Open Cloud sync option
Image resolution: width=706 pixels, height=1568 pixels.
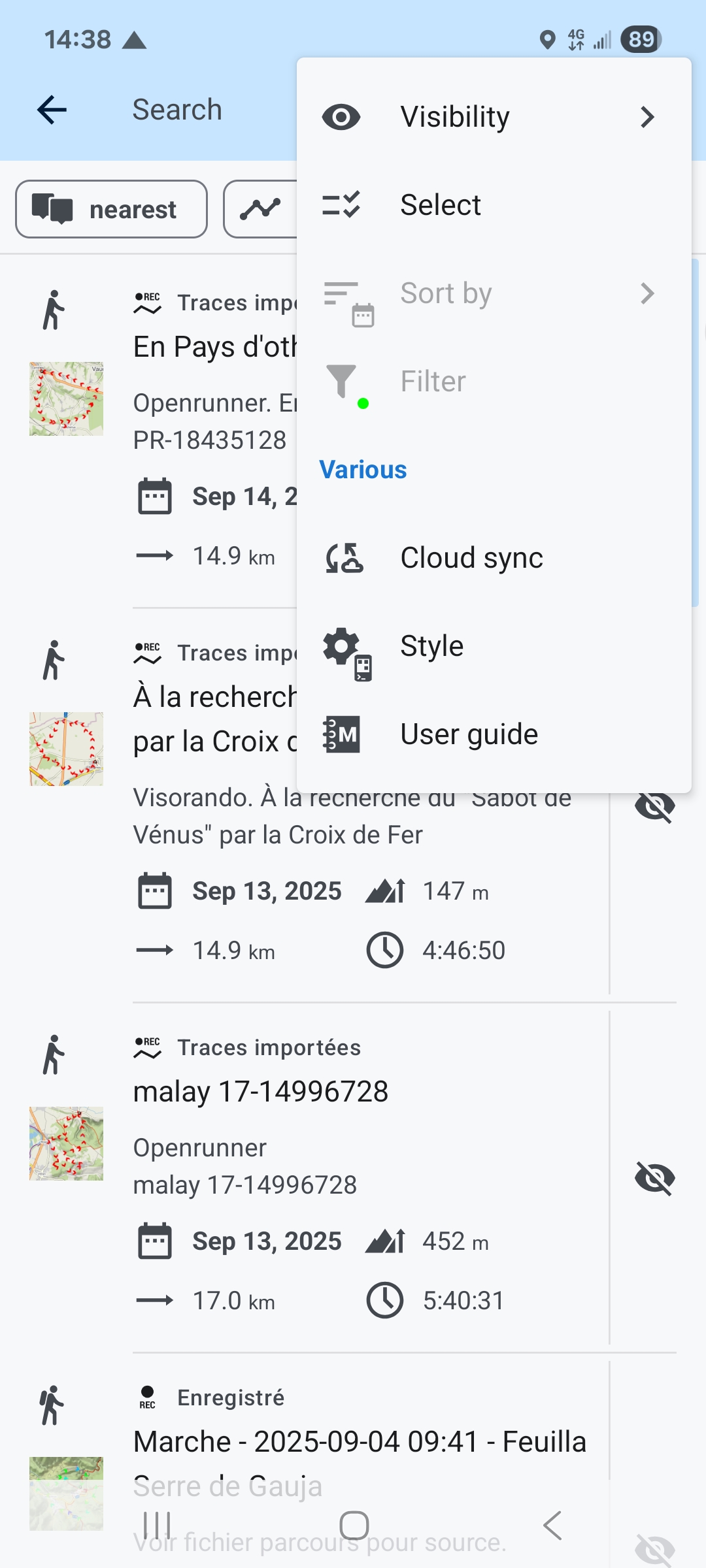471,558
